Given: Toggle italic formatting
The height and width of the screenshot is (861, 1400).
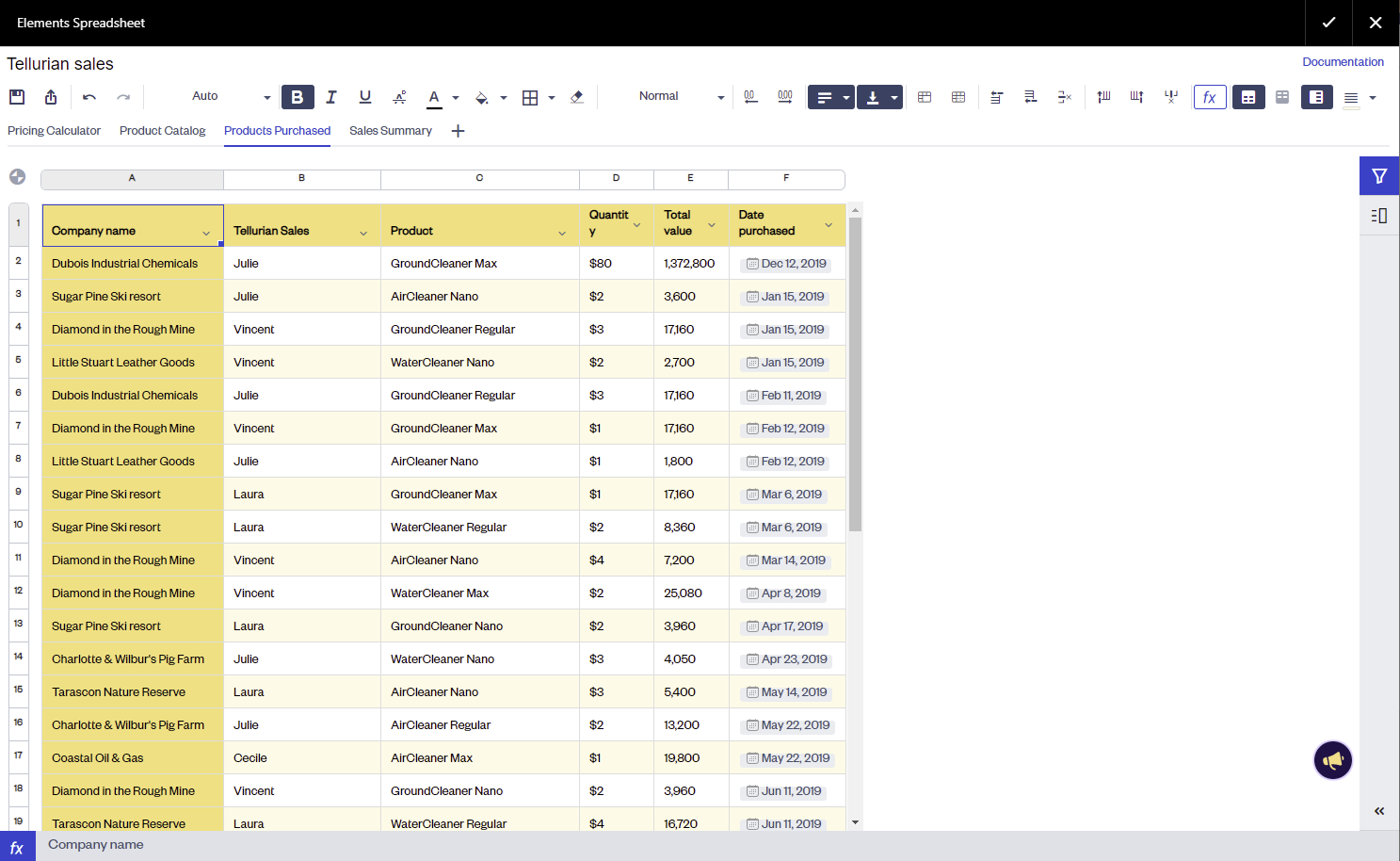Looking at the screenshot, I should (x=331, y=97).
